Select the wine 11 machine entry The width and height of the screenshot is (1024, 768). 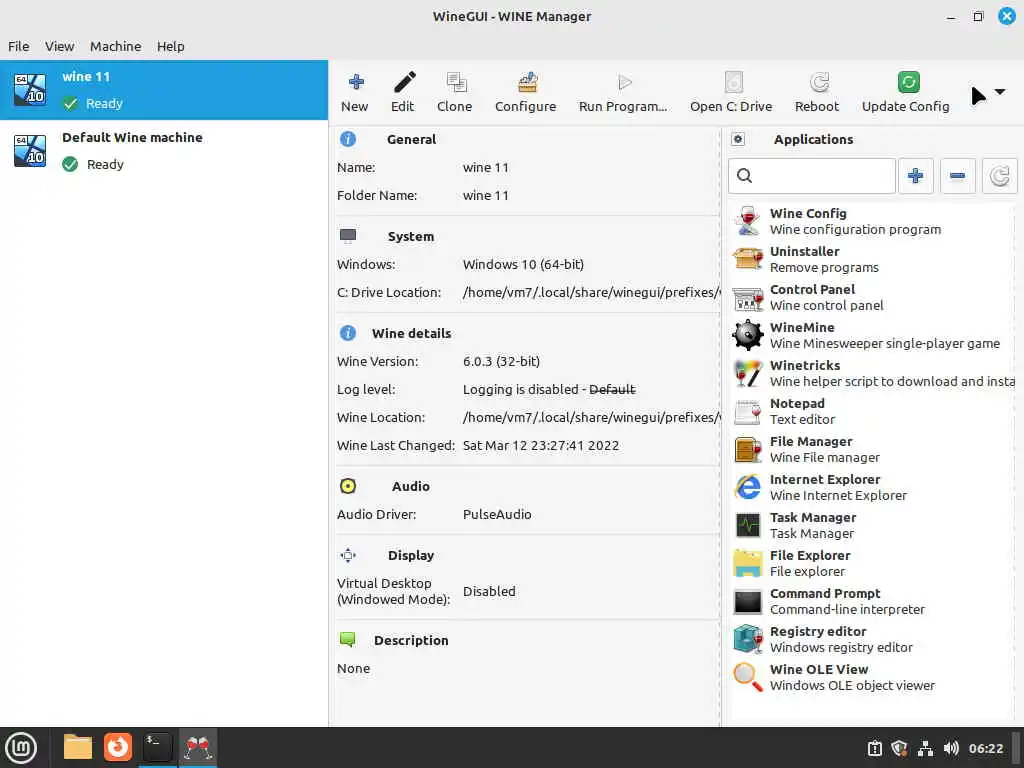164,90
